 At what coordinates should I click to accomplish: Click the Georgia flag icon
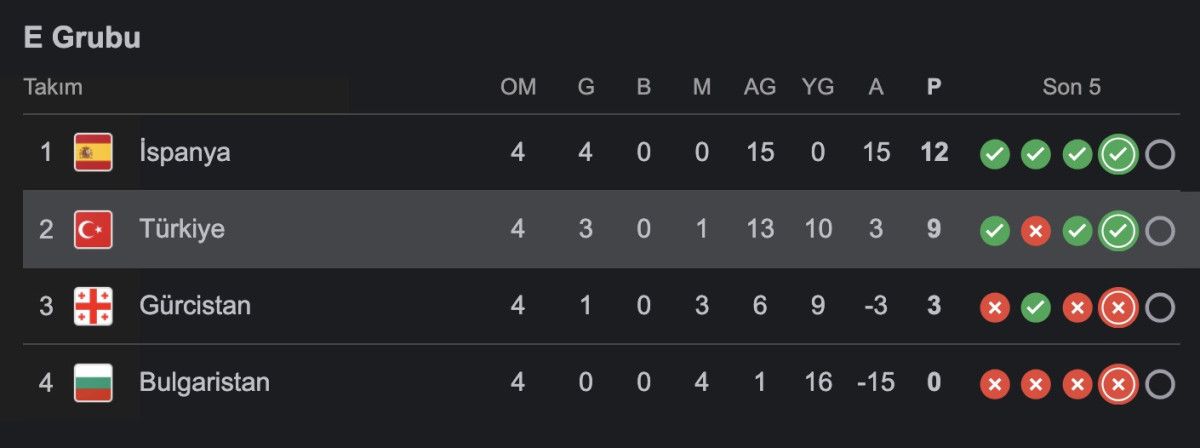click(93, 306)
